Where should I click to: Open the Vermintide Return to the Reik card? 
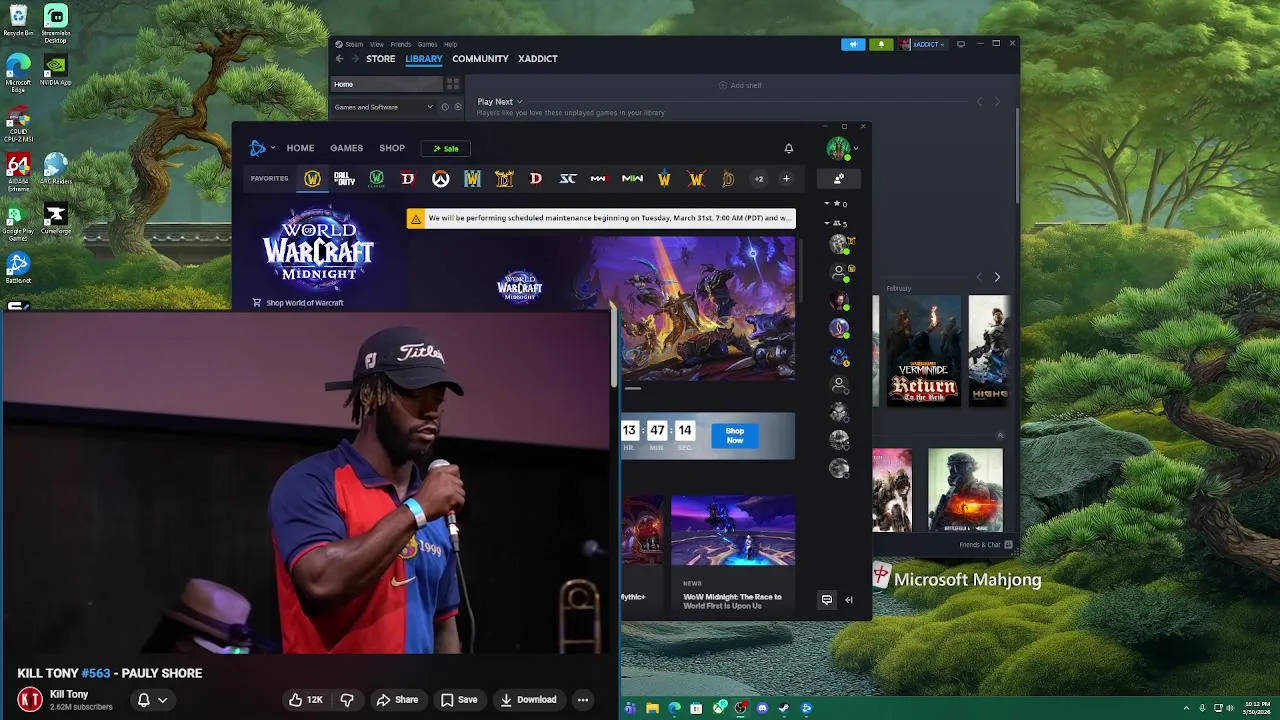(923, 350)
